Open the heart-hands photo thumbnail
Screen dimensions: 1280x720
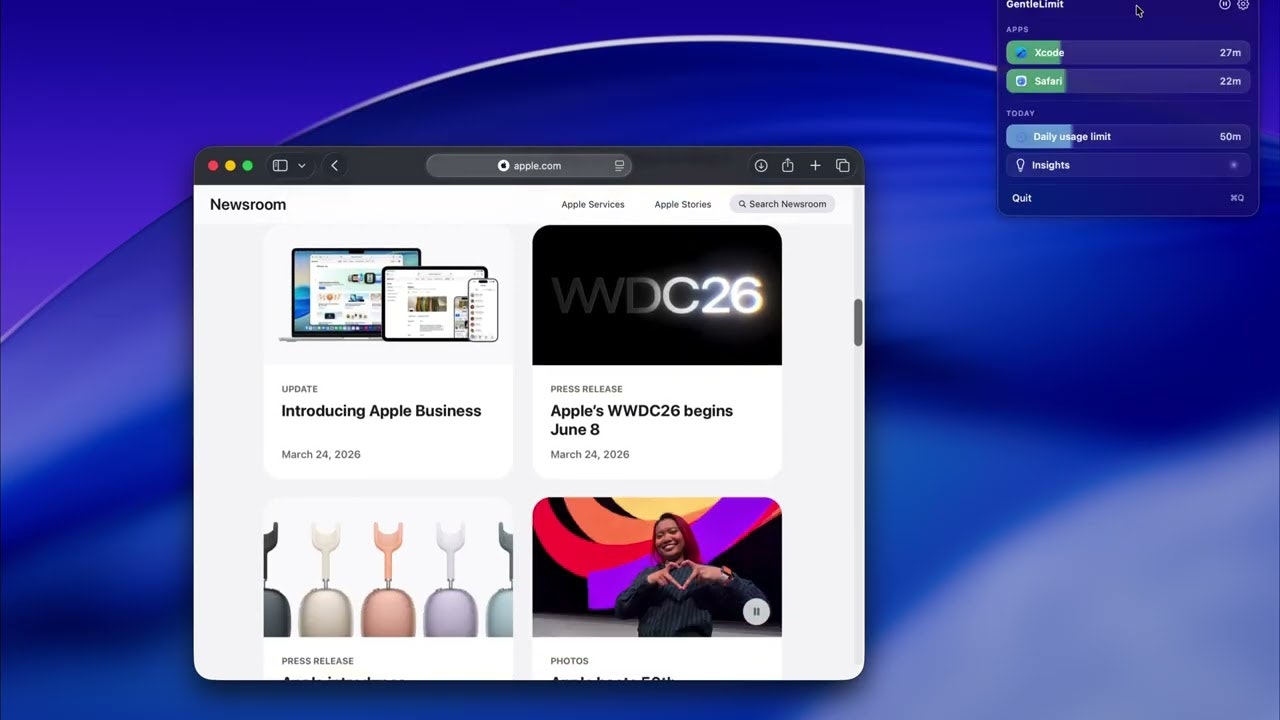(x=657, y=567)
